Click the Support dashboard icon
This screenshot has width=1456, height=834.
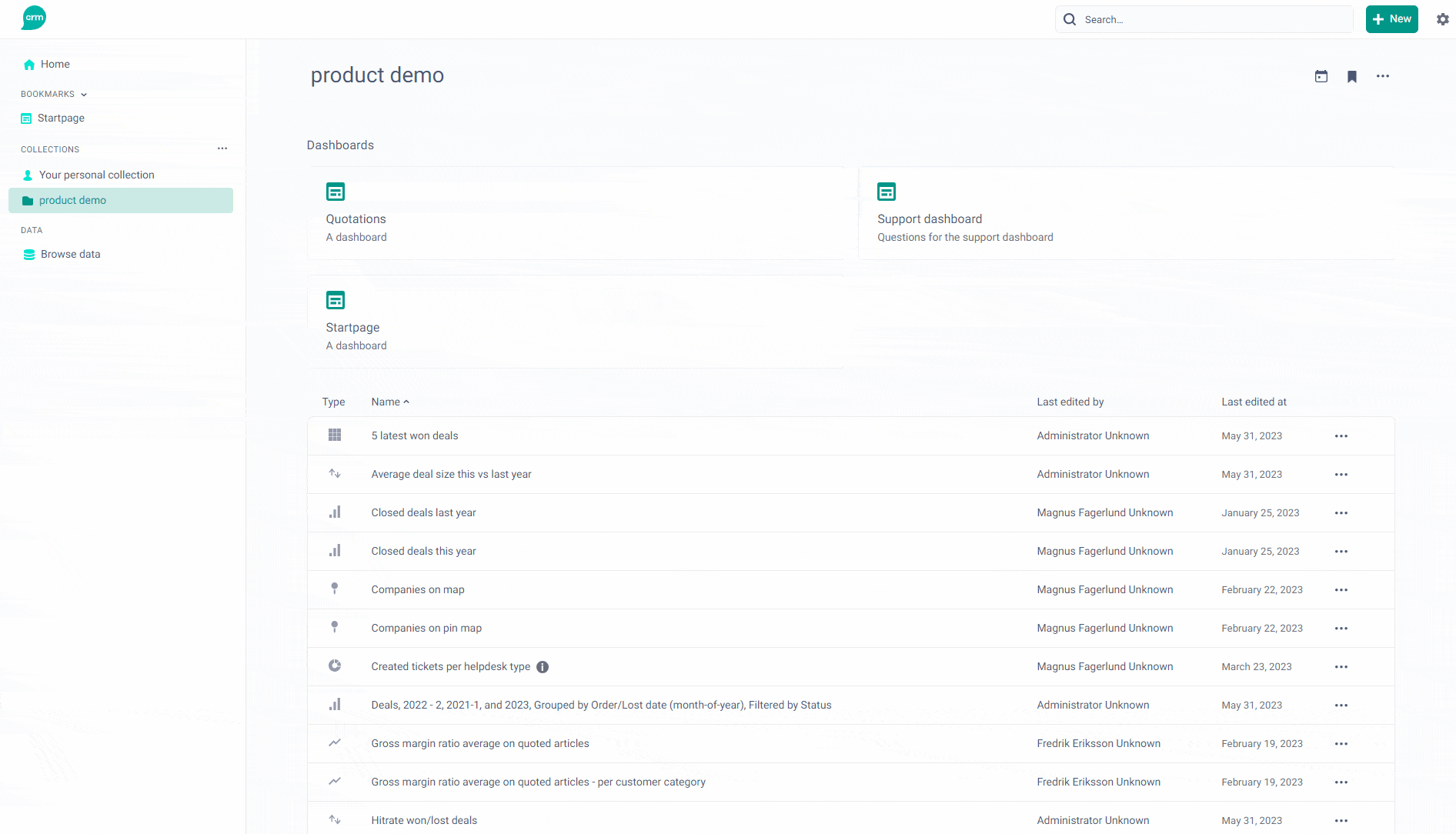click(x=886, y=192)
